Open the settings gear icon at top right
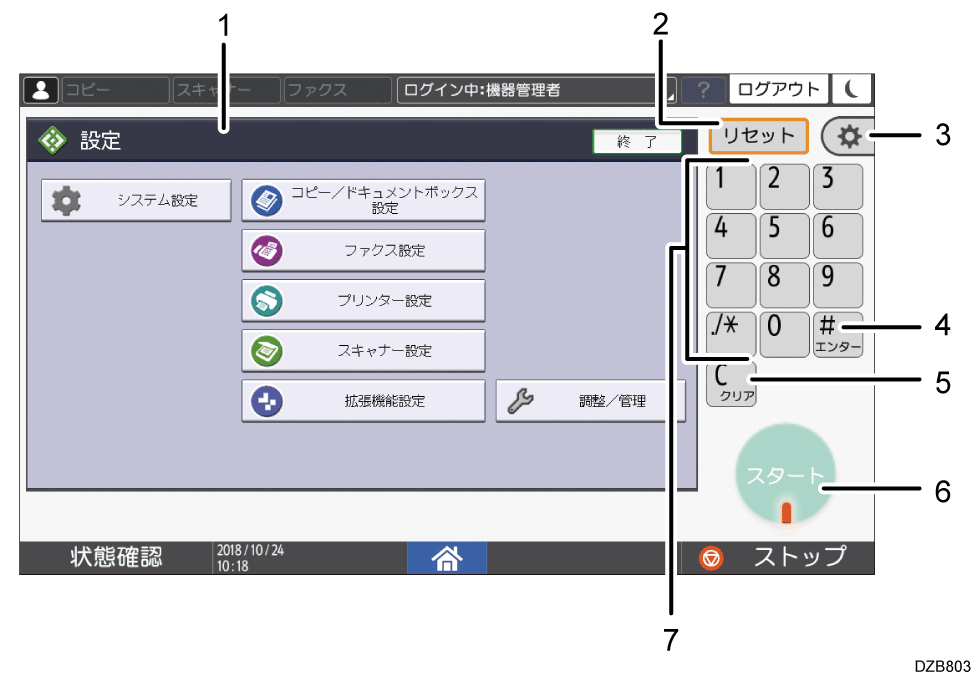The height and width of the screenshot is (679, 974). click(x=849, y=135)
